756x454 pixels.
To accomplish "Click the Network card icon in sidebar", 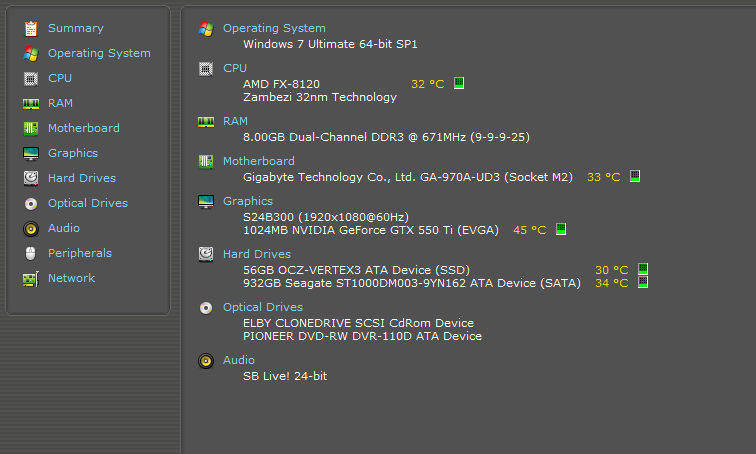I will pyautogui.click(x=31, y=279).
